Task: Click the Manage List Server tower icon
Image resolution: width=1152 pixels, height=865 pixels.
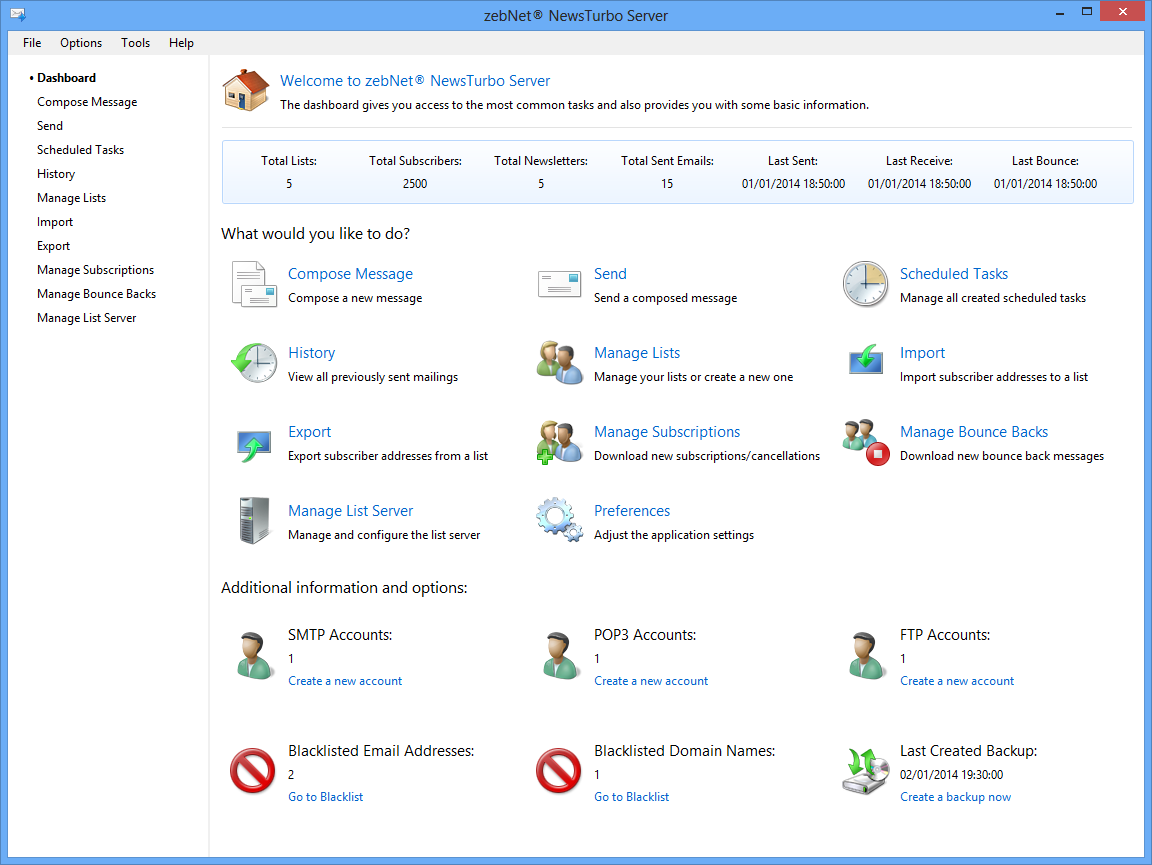Action: (x=254, y=520)
